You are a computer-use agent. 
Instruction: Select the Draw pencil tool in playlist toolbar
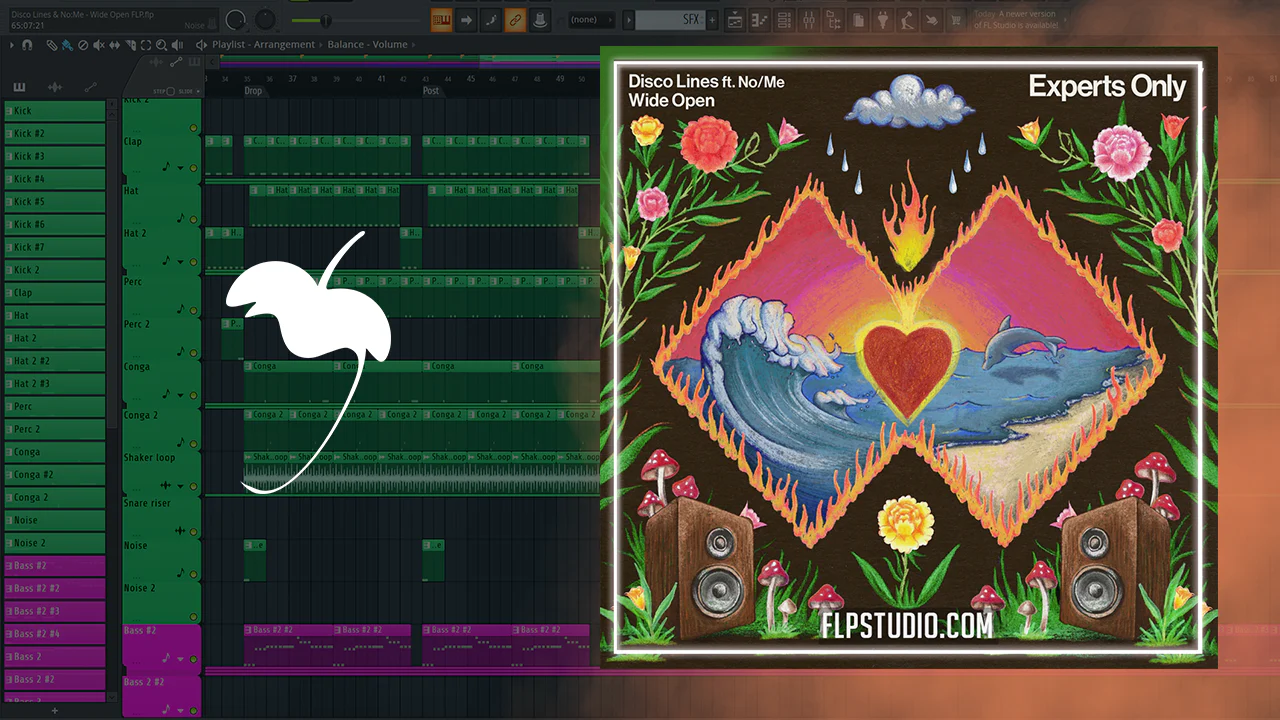click(52, 45)
